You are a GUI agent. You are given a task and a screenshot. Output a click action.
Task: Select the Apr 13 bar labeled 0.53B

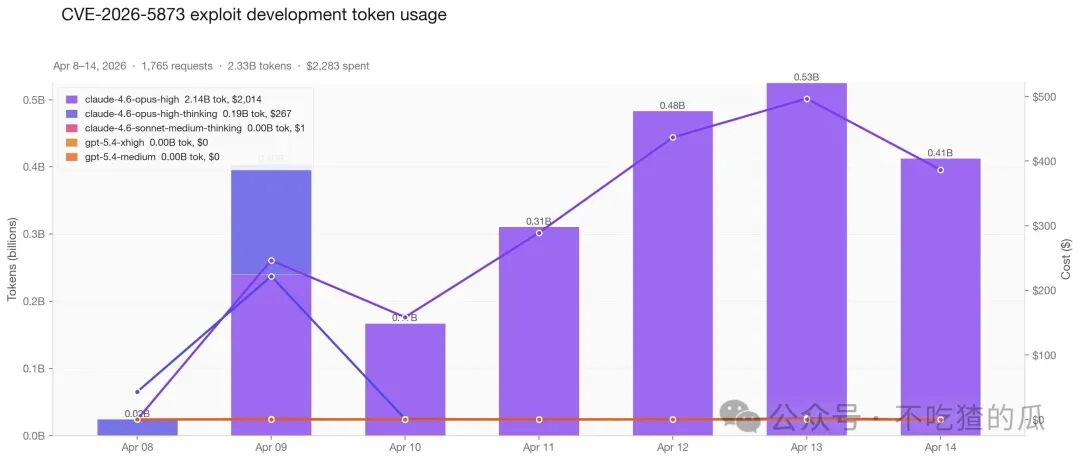tap(807, 259)
